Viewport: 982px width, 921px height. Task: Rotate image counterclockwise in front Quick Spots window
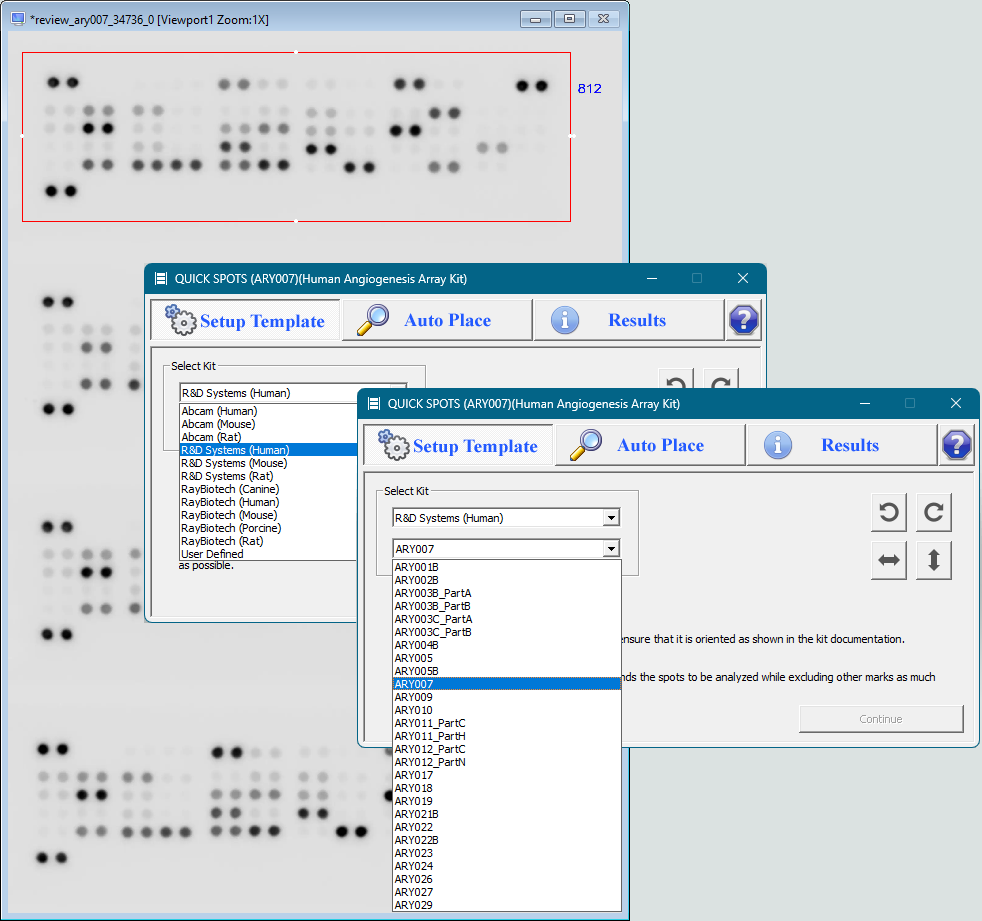coord(889,512)
